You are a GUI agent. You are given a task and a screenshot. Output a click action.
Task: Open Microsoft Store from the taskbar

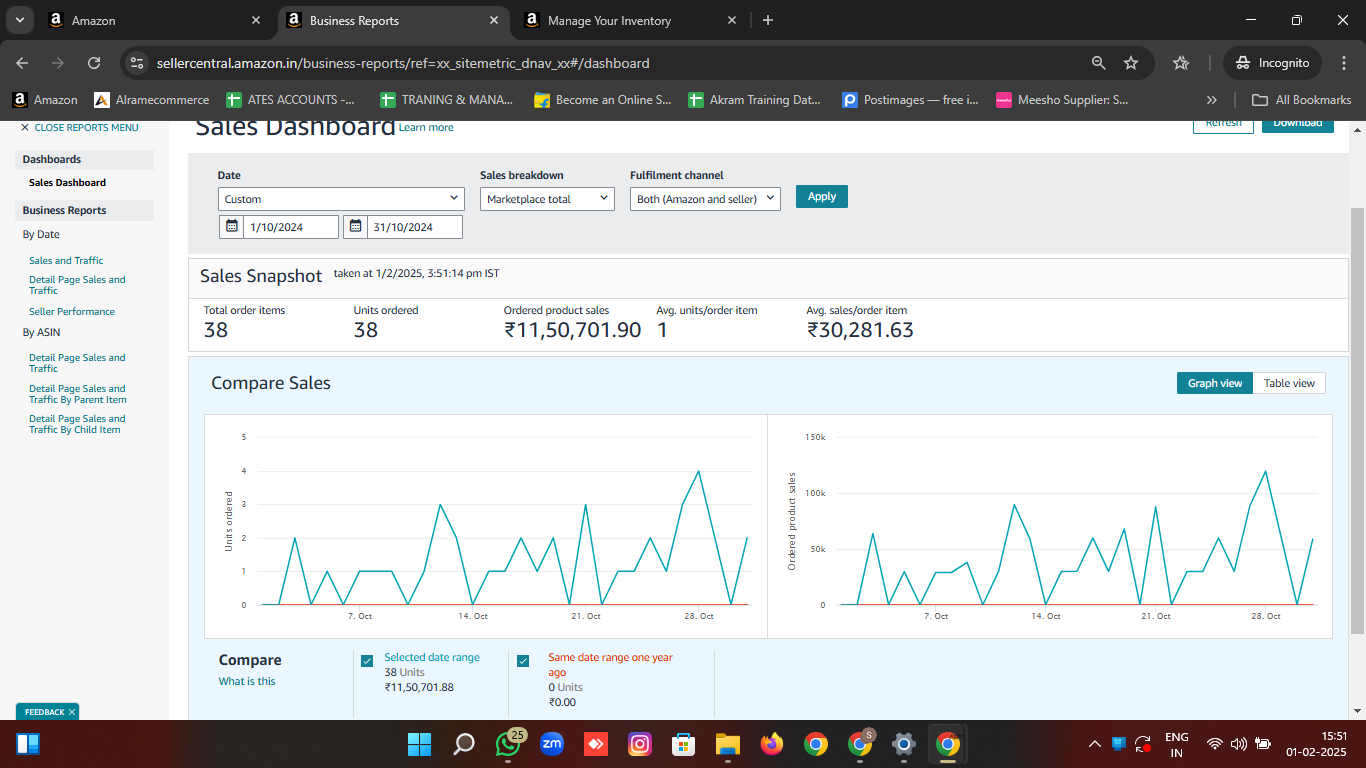(684, 744)
